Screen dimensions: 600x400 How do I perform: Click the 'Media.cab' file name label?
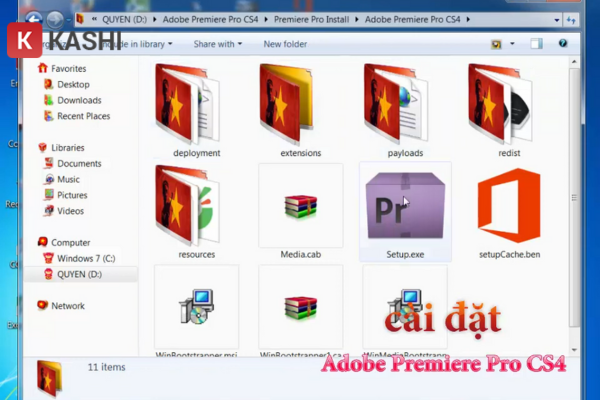point(301,254)
